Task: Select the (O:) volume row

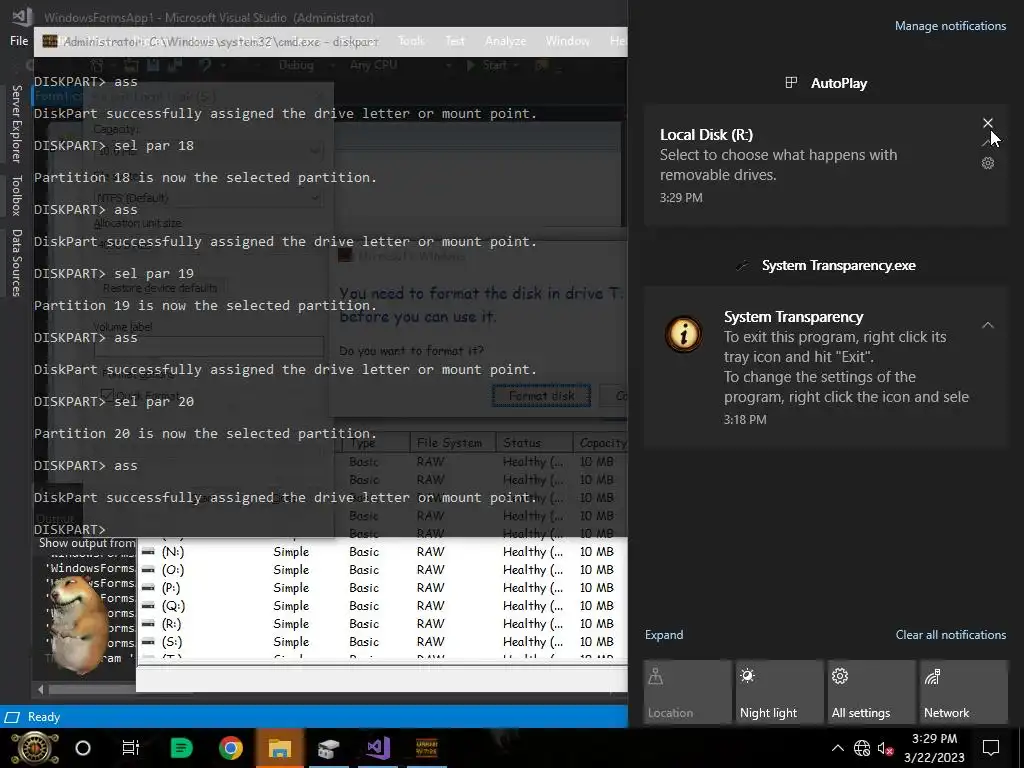Action: [384, 570]
